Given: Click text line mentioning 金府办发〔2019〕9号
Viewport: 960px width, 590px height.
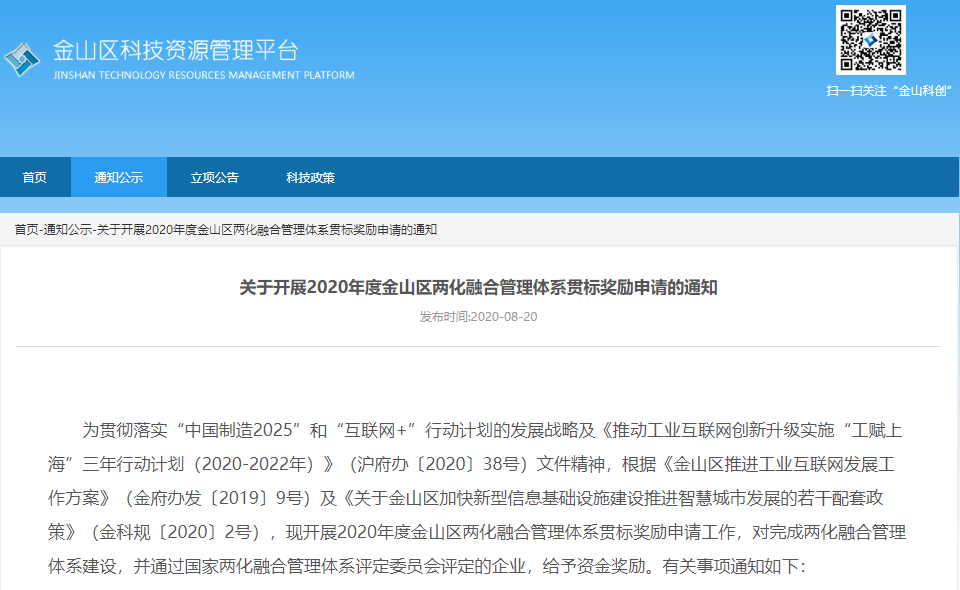Looking at the screenshot, I should coord(465,498).
